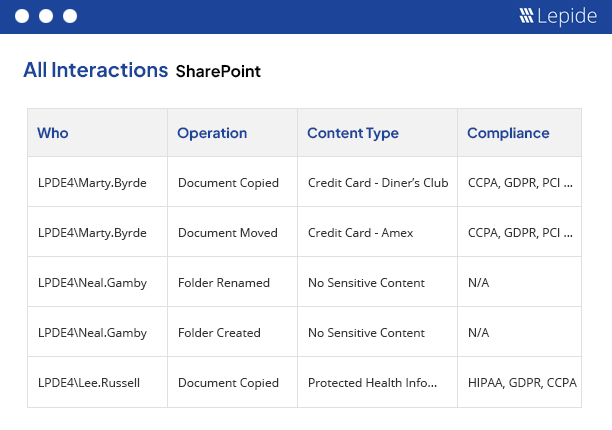Viewport: 612px width, 430px height.
Task: Click the Credit Card - Amex cell
Action: click(360, 233)
